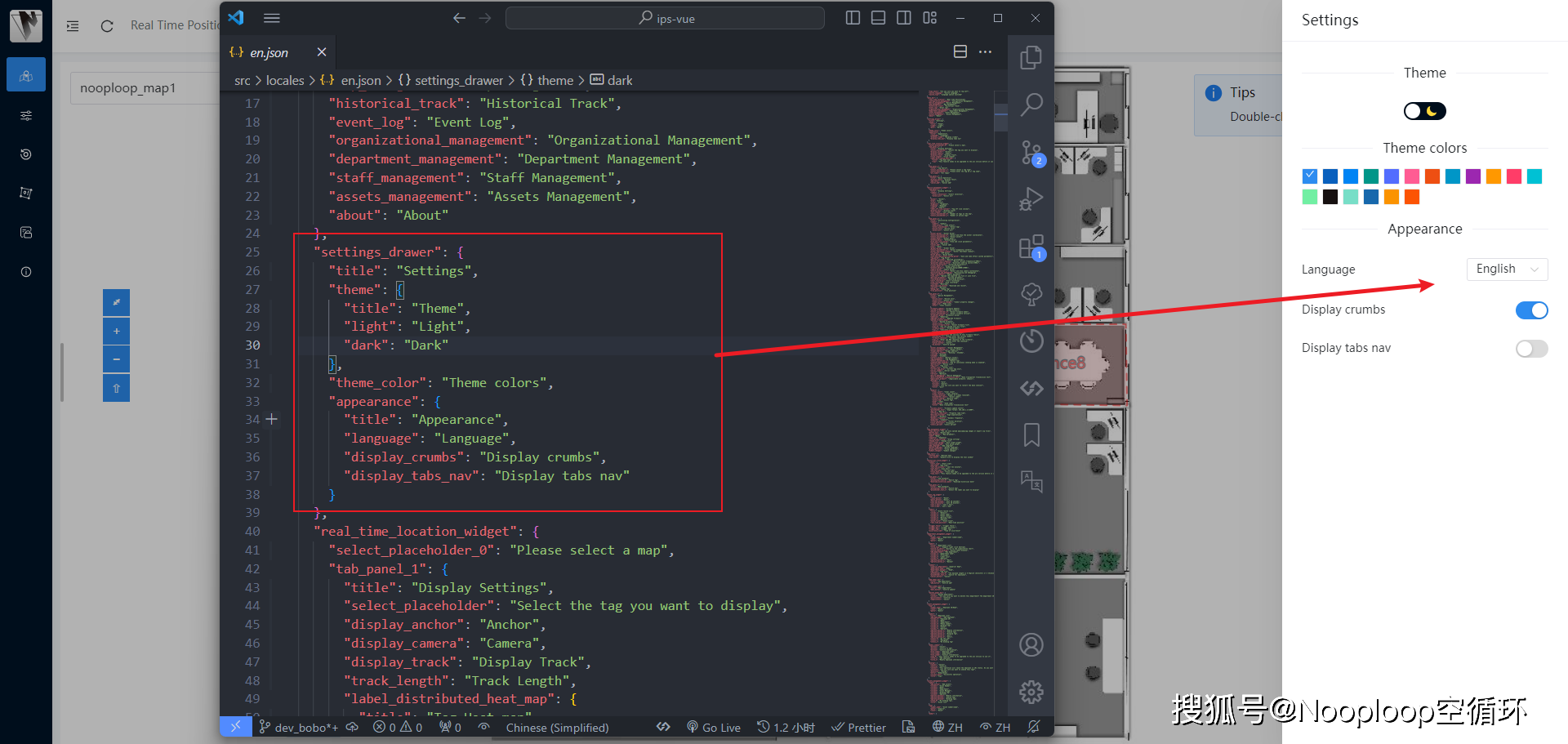Open the Explorer view in the activity bar
This screenshot has height=744, width=1568.
1031,57
